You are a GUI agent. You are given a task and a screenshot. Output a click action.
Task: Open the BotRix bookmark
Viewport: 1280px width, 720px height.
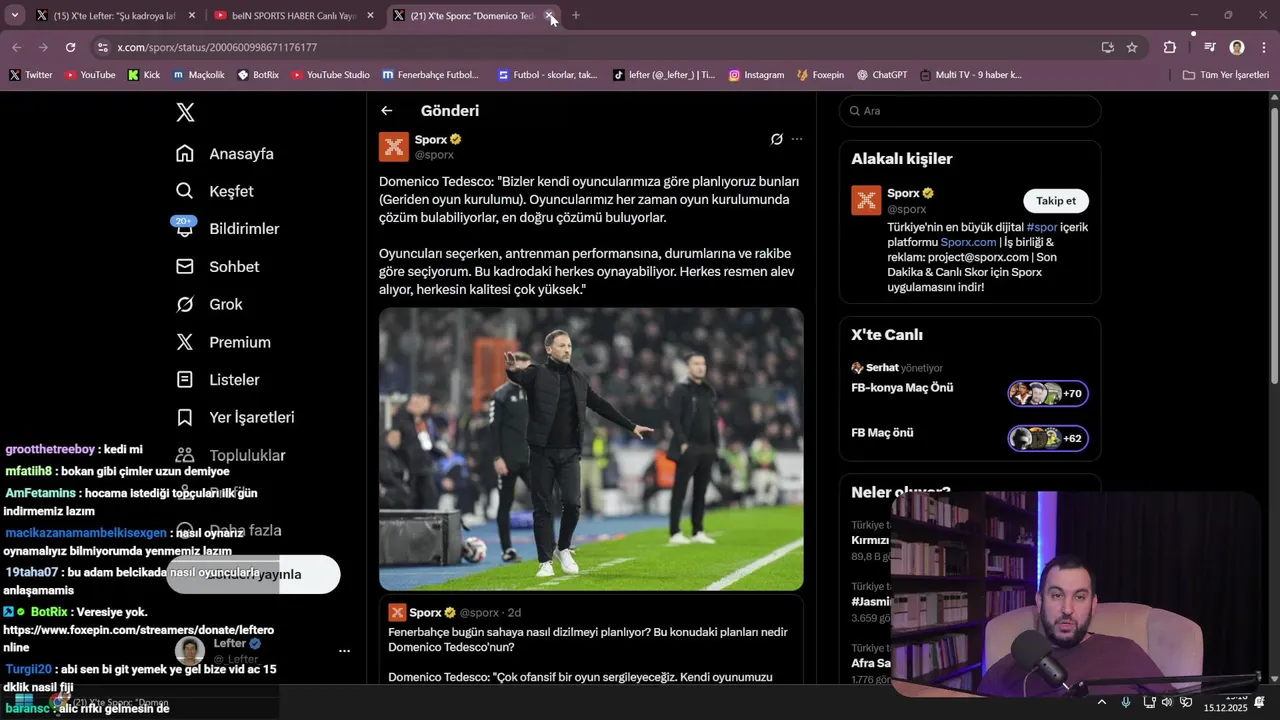click(x=258, y=75)
